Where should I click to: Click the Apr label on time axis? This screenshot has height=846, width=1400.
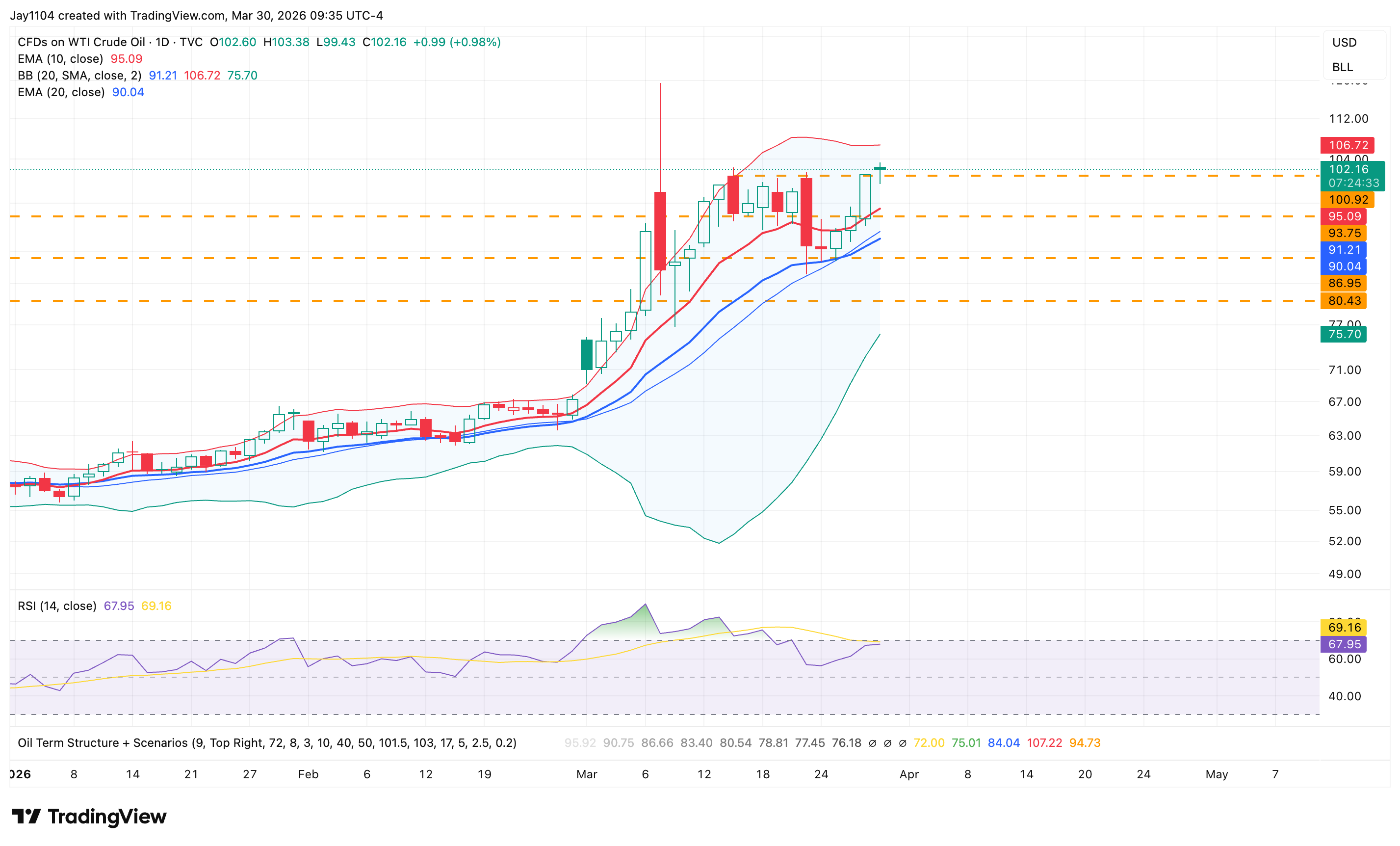point(908,774)
